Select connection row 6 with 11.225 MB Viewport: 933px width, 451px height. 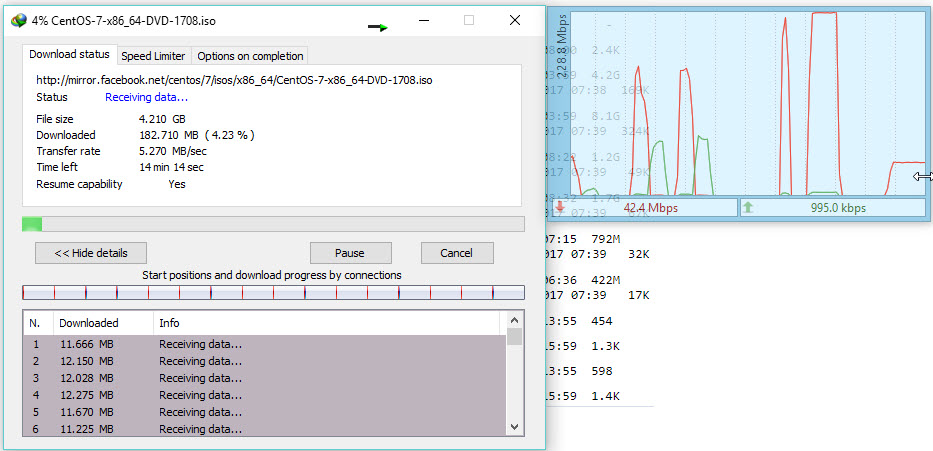point(265,428)
